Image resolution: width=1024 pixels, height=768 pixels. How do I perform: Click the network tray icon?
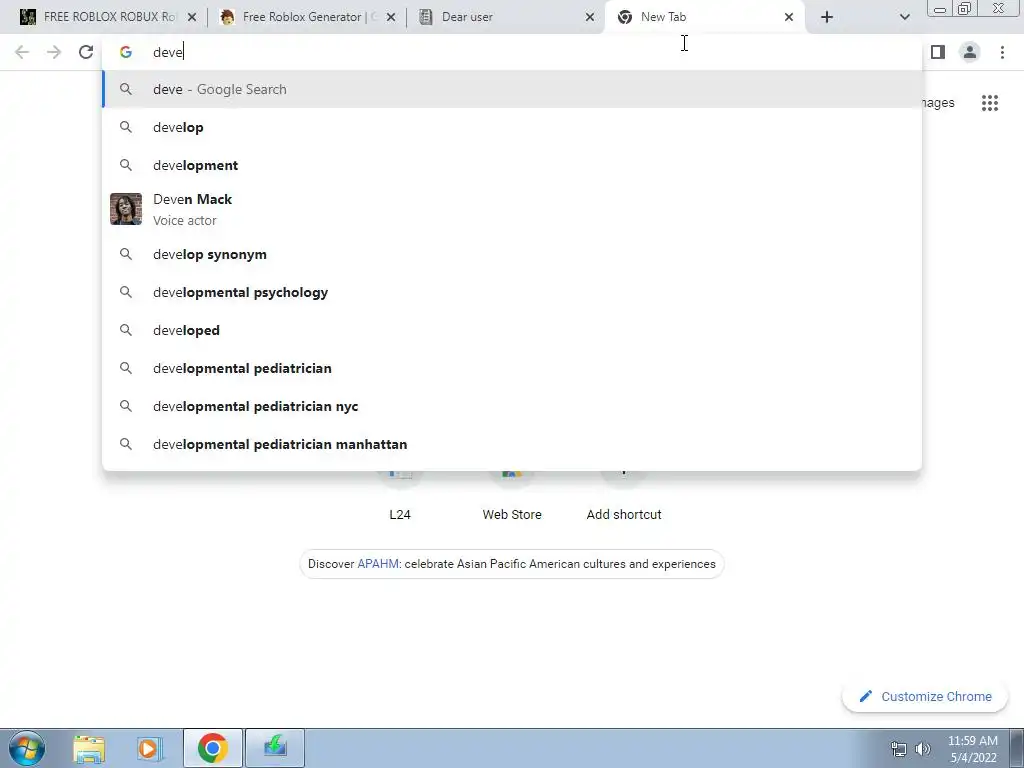point(899,749)
